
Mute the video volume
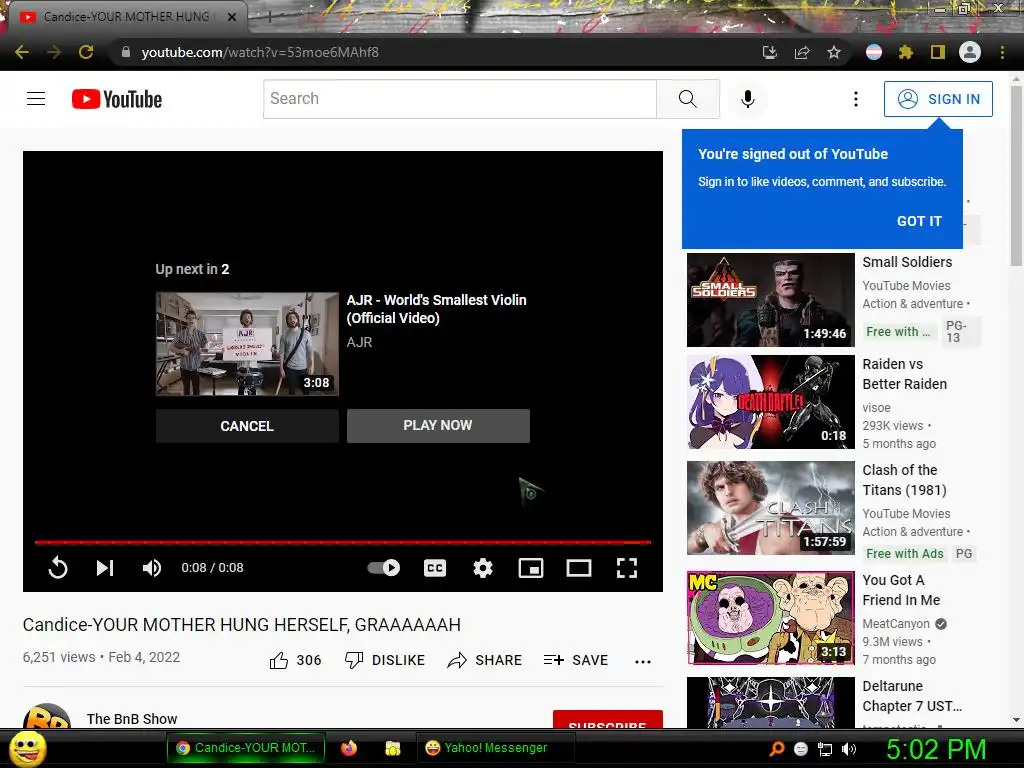(152, 568)
